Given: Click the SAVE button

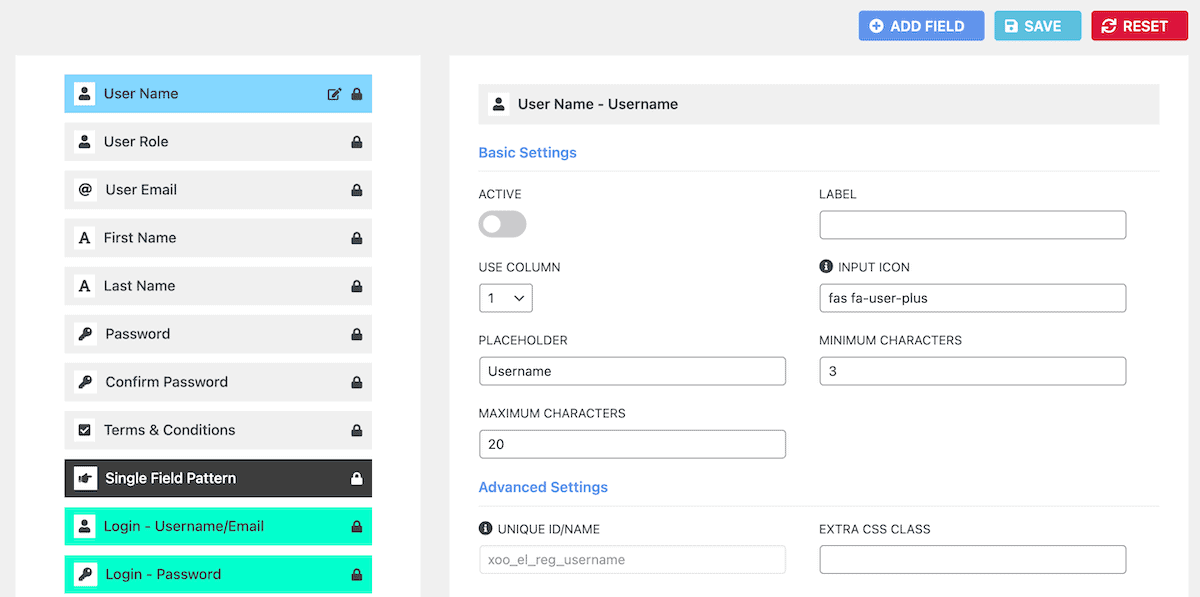Looking at the screenshot, I should pos(1037,25).
